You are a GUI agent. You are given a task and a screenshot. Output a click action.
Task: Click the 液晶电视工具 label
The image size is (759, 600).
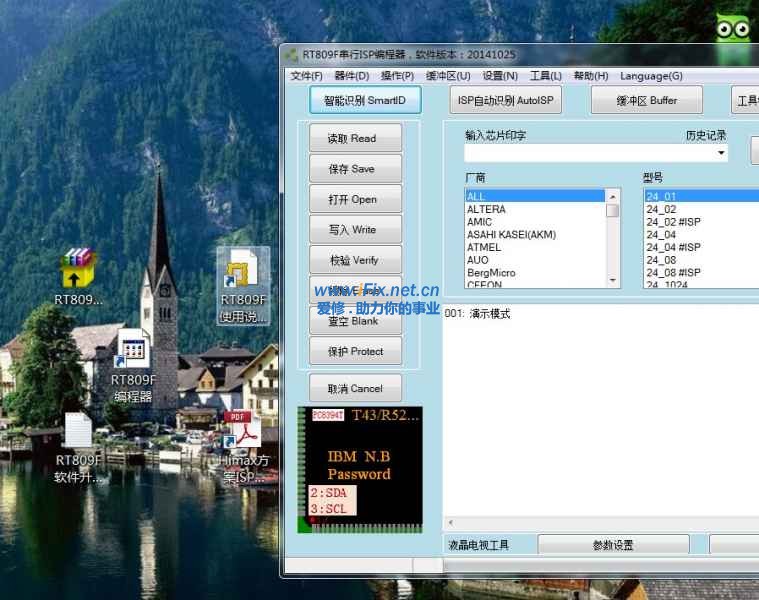[x=478, y=545]
